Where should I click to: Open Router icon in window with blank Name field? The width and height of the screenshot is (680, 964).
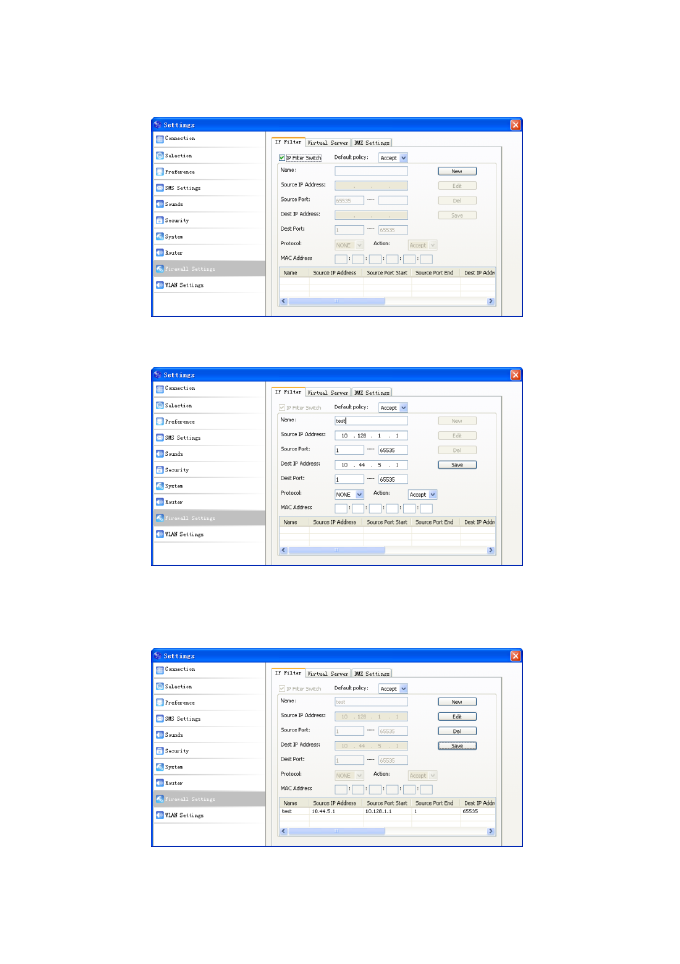point(160,252)
